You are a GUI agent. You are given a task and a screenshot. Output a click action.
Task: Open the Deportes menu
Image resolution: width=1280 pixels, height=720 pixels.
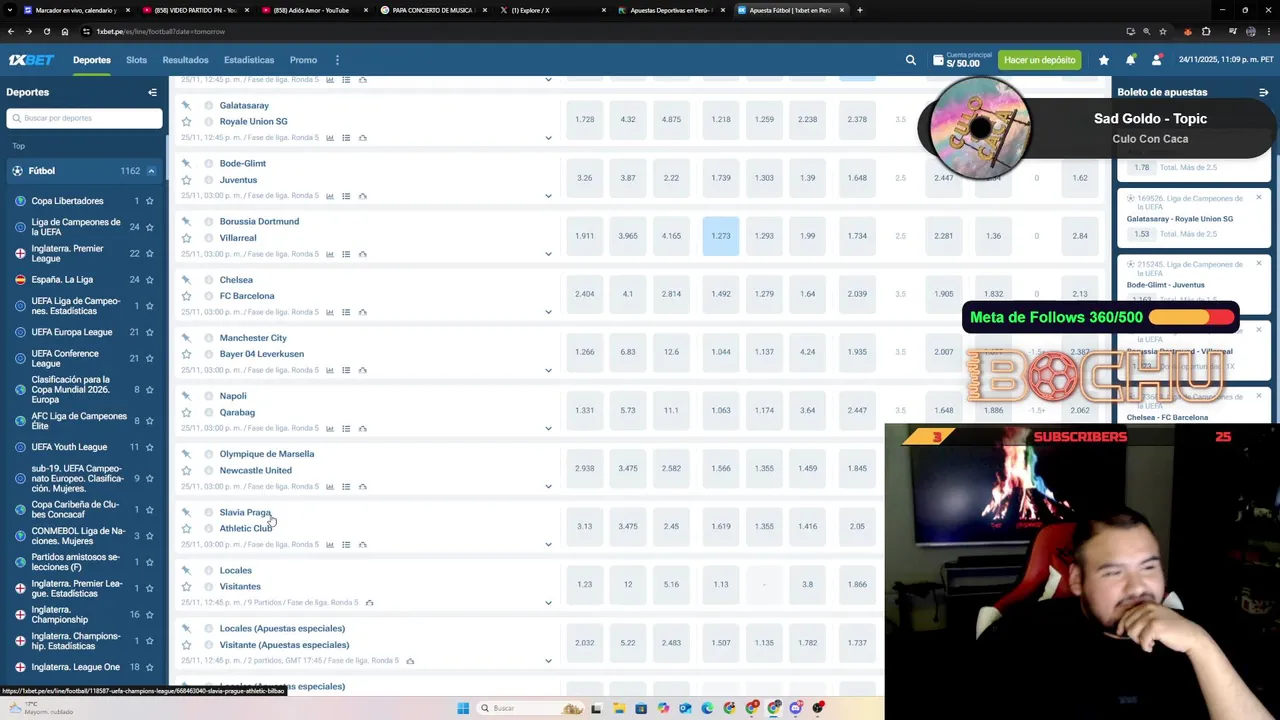coord(92,60)
